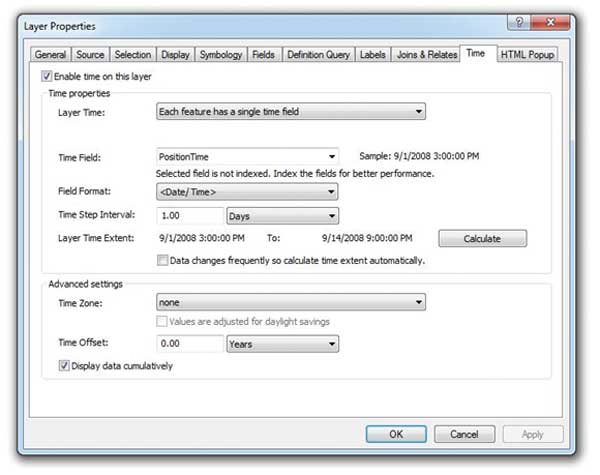The width and height of the screenshot is (600, 475).
Task: Click the Cancel button
Action: 465,434
